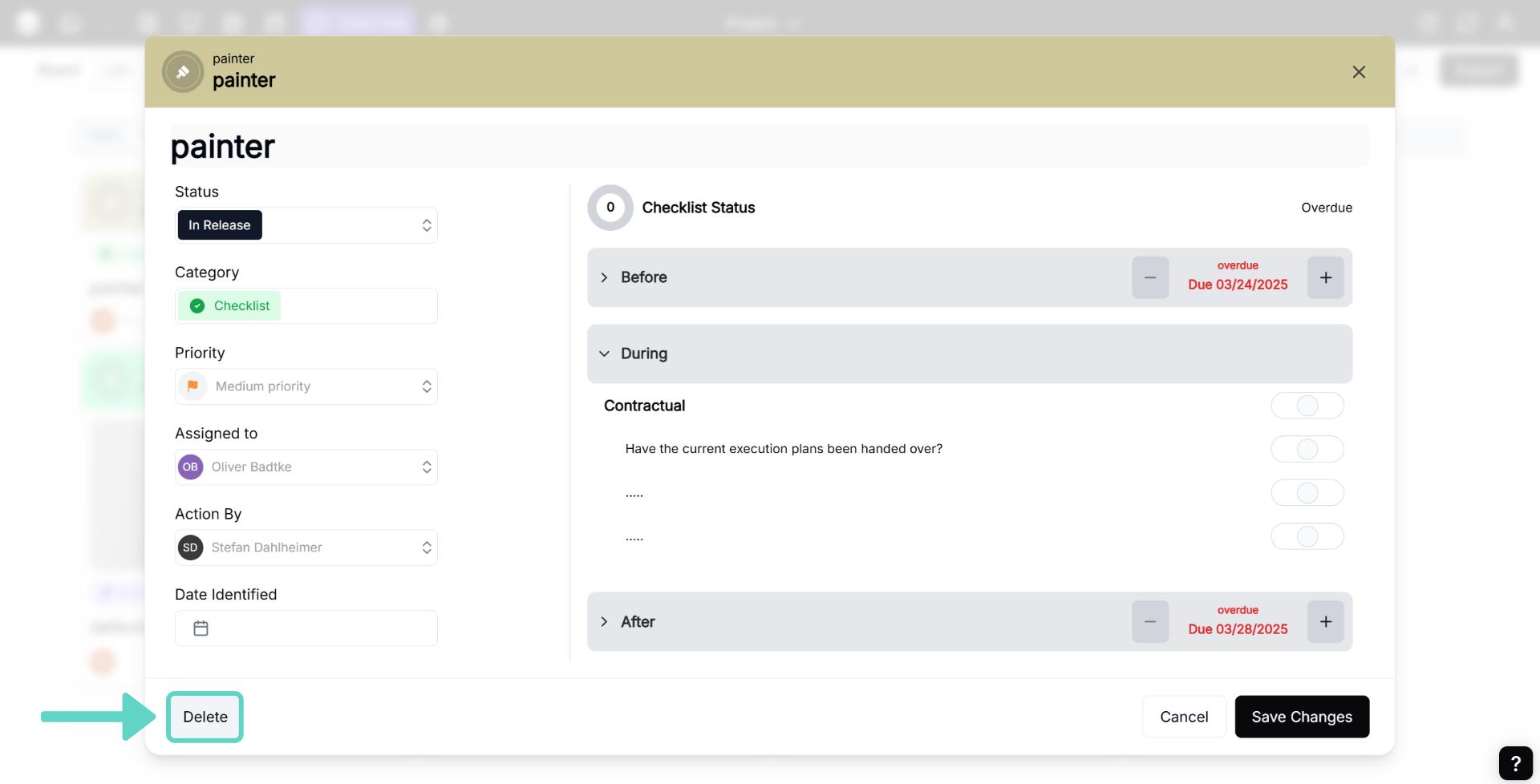Click the minus icon in After section
This screenshot has height=784, width=1540.
[x=1149, y=622]
